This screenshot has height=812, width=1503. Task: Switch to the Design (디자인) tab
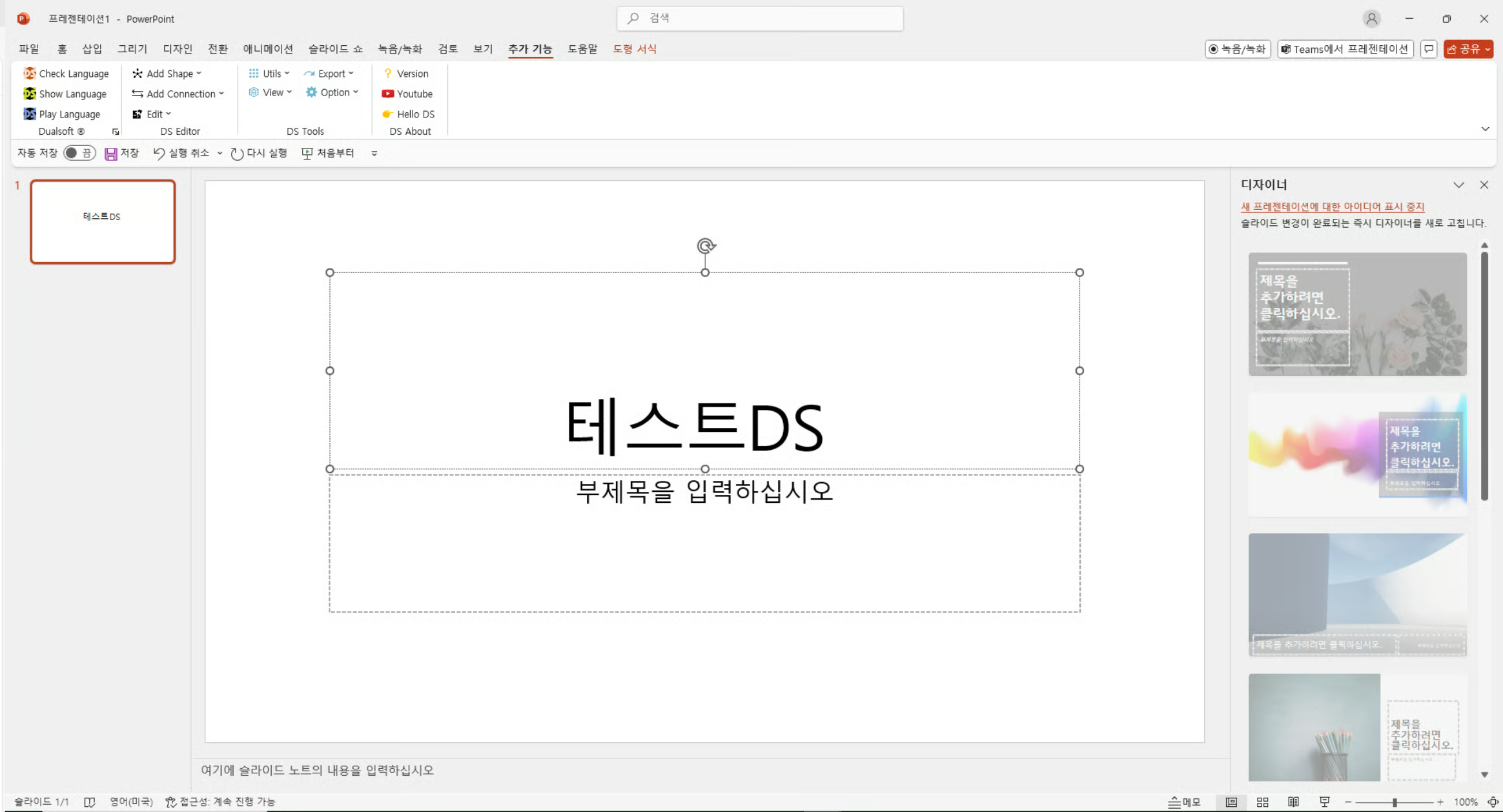click(177, 49)
